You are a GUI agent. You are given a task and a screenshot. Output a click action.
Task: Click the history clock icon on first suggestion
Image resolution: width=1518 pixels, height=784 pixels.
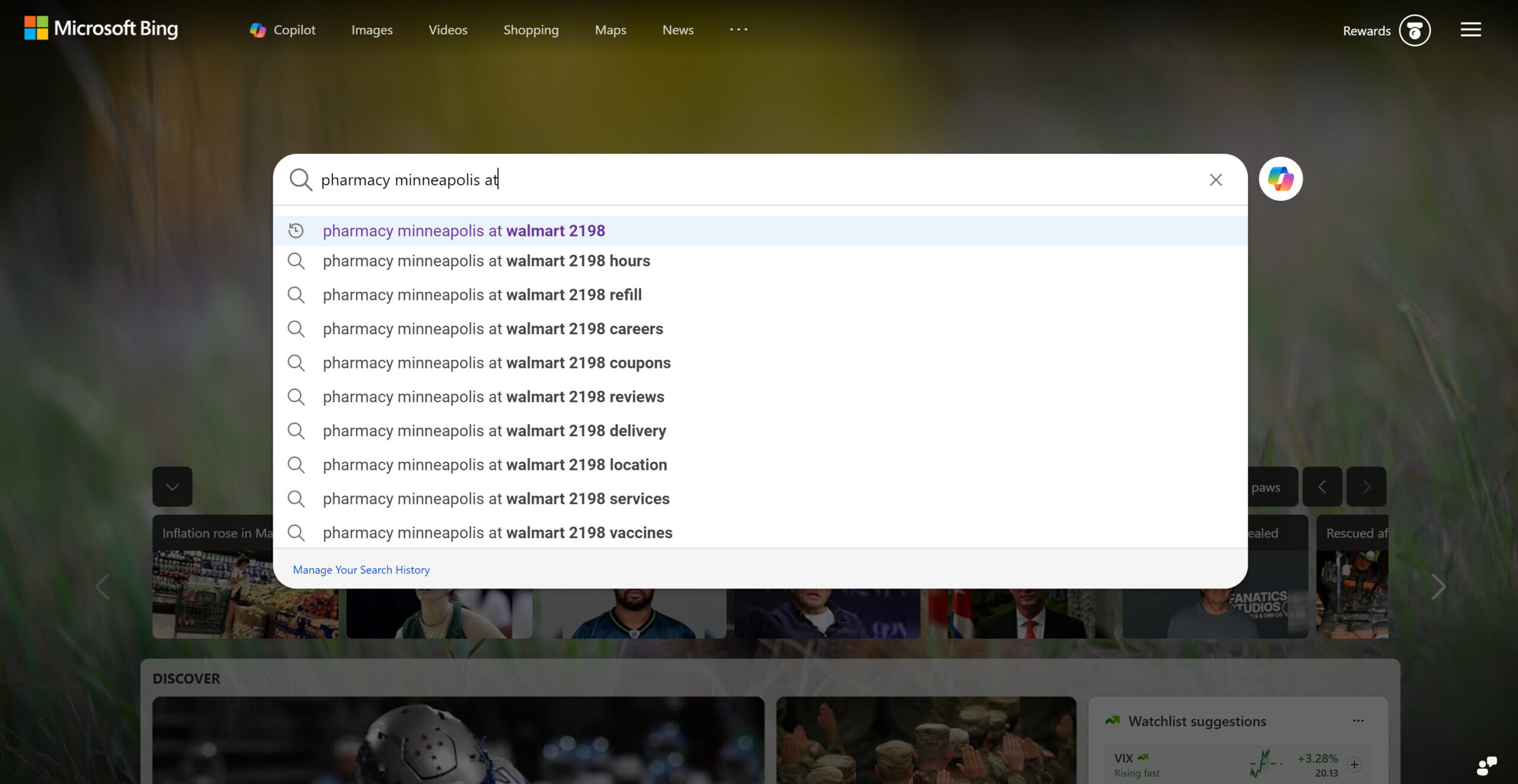point(296,231)
